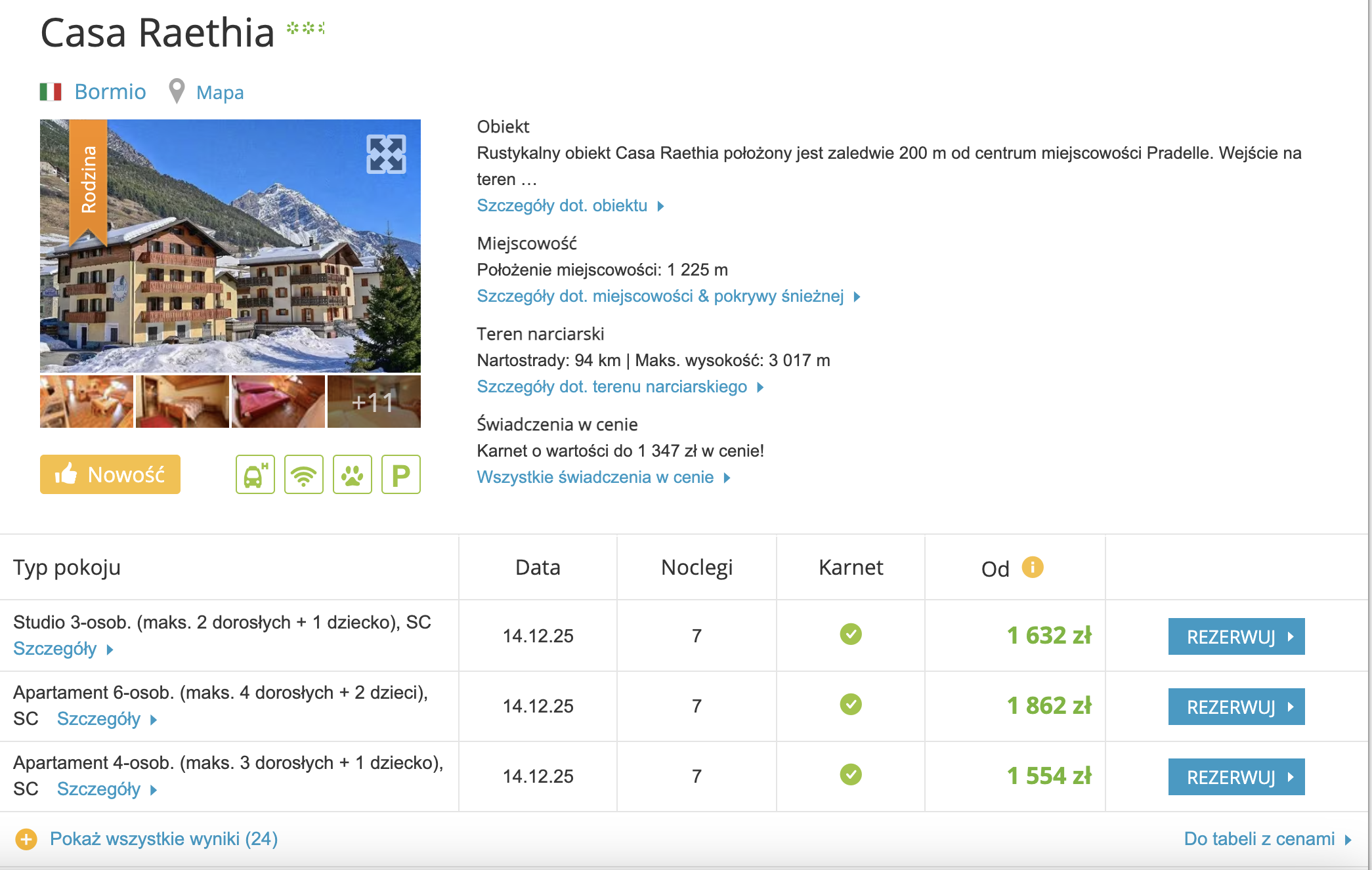This screenshot has width=1372, height=870.
Task: Click REZERWUJ for Apartament 4-osob. at 1 554 zł
Action: point(1237,777)
